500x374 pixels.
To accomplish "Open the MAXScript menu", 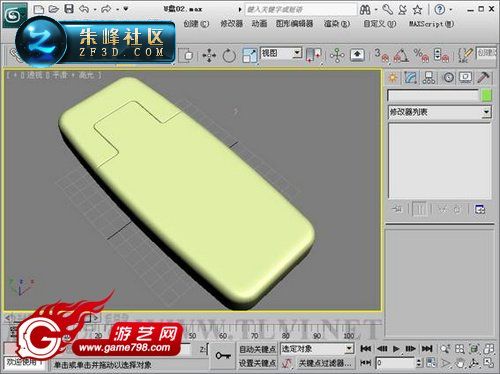I will [x=431, y=24].
